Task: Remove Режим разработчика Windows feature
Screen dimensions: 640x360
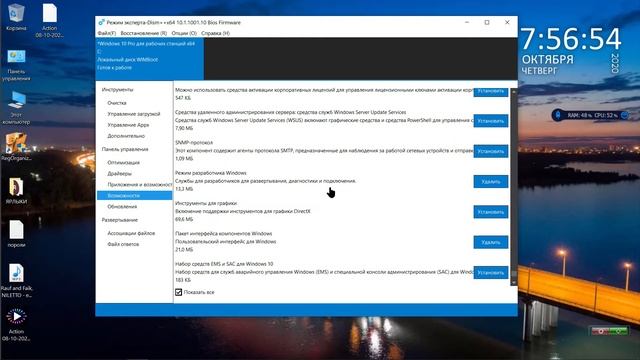Action: [491, 181]
